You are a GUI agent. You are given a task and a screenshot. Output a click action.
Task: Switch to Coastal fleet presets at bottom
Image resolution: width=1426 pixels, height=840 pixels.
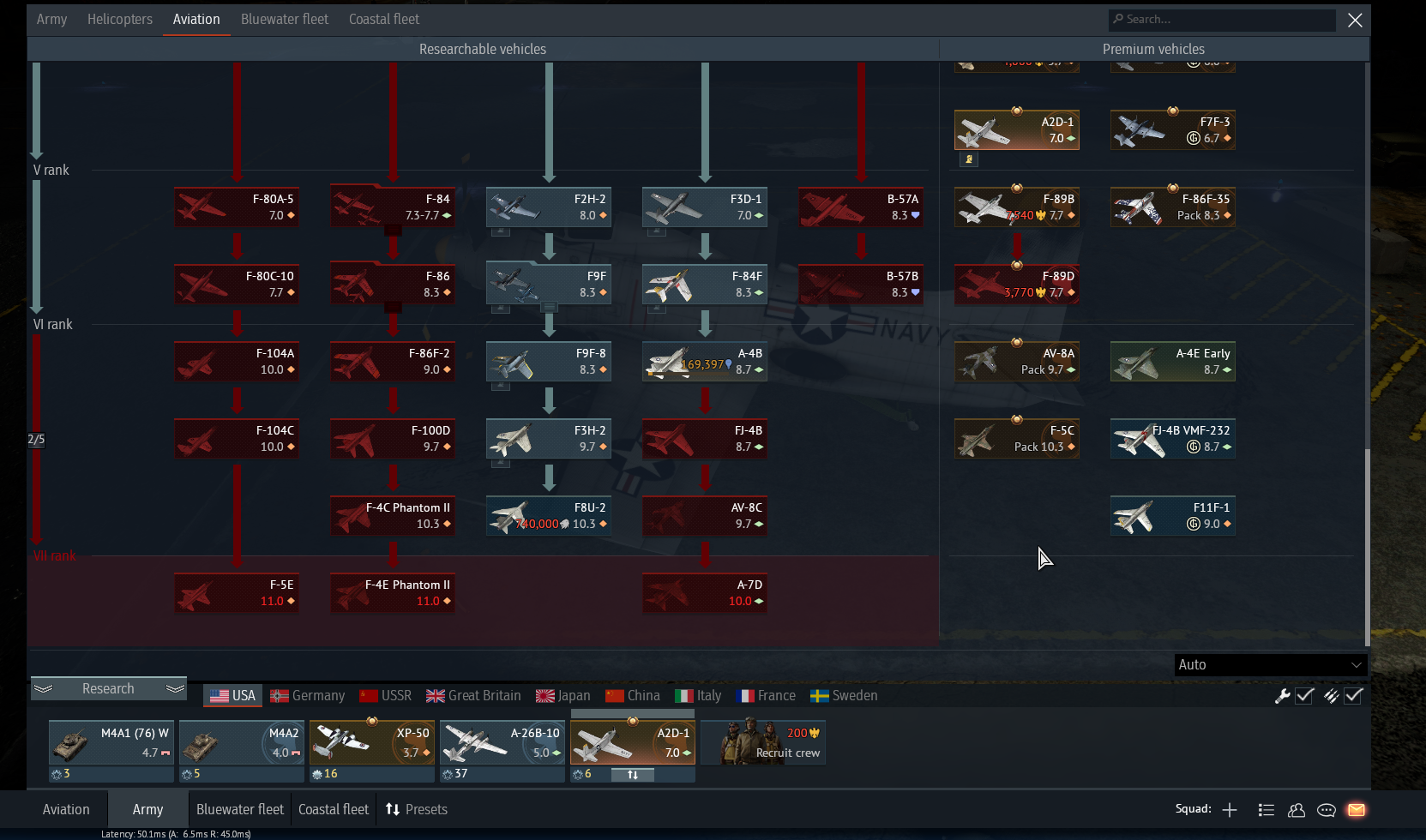(x=334, y=810)
